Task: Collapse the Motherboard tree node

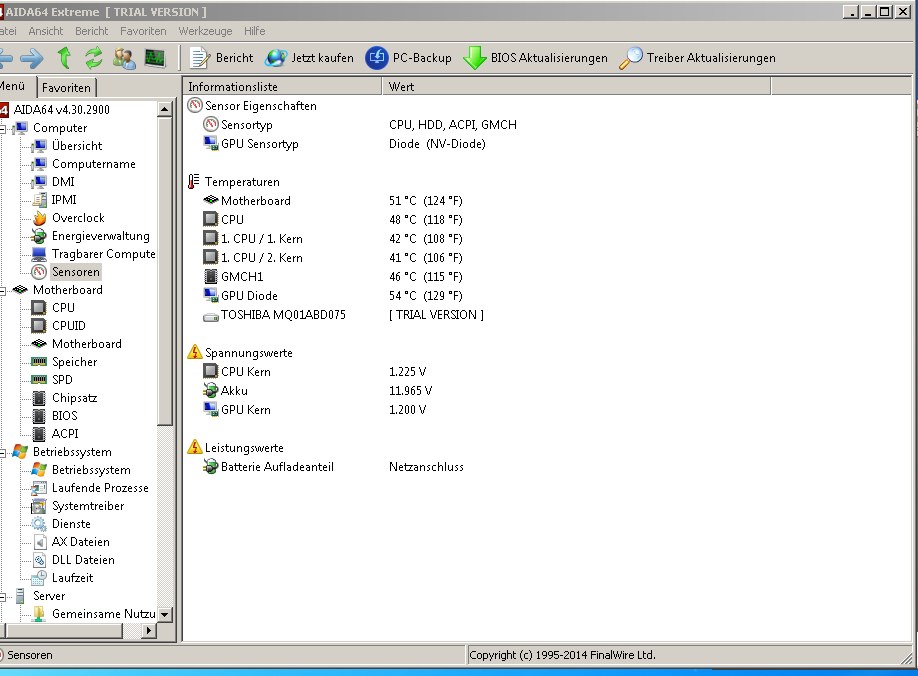Action: [3, 291]
